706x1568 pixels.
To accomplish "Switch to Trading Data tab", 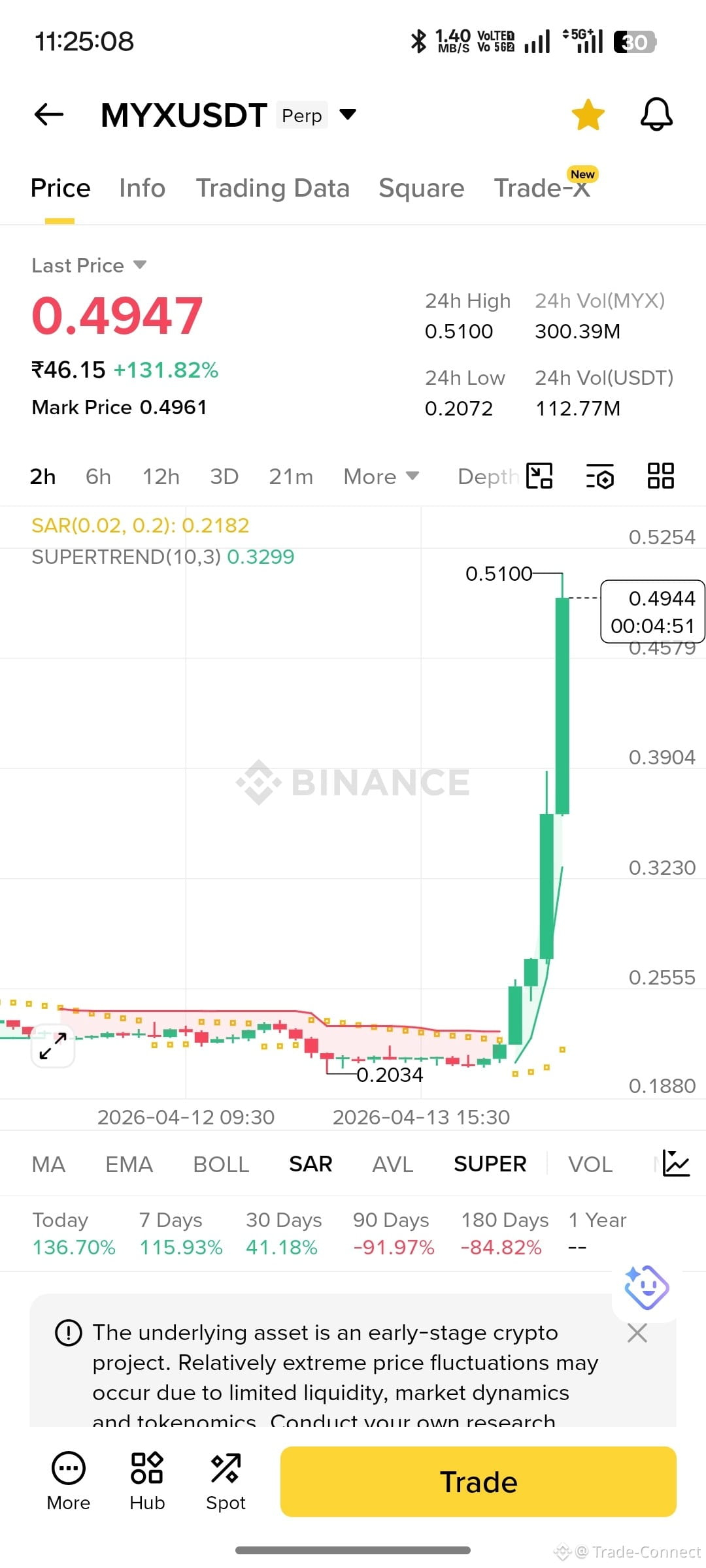I will click(x=273, y=188).
